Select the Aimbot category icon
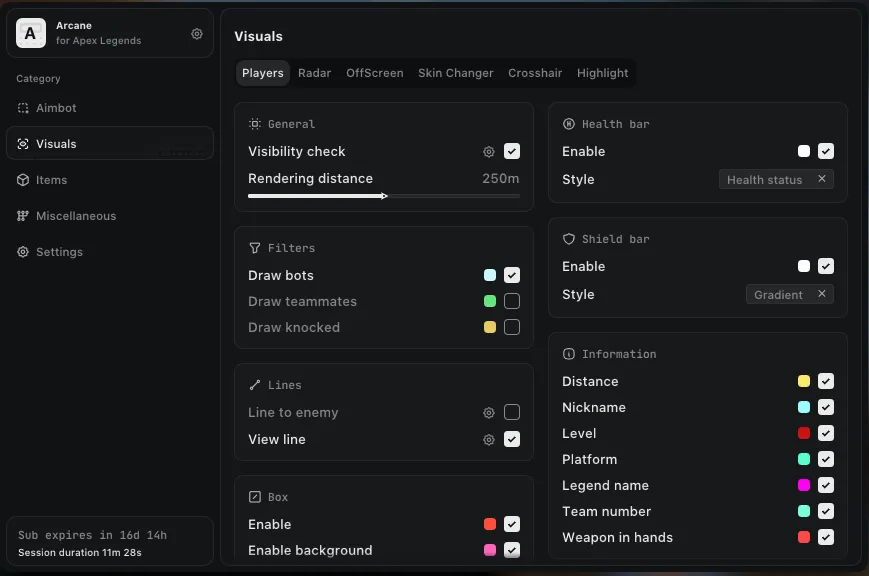The image size is (869, 576). click(x=23, y=108)
